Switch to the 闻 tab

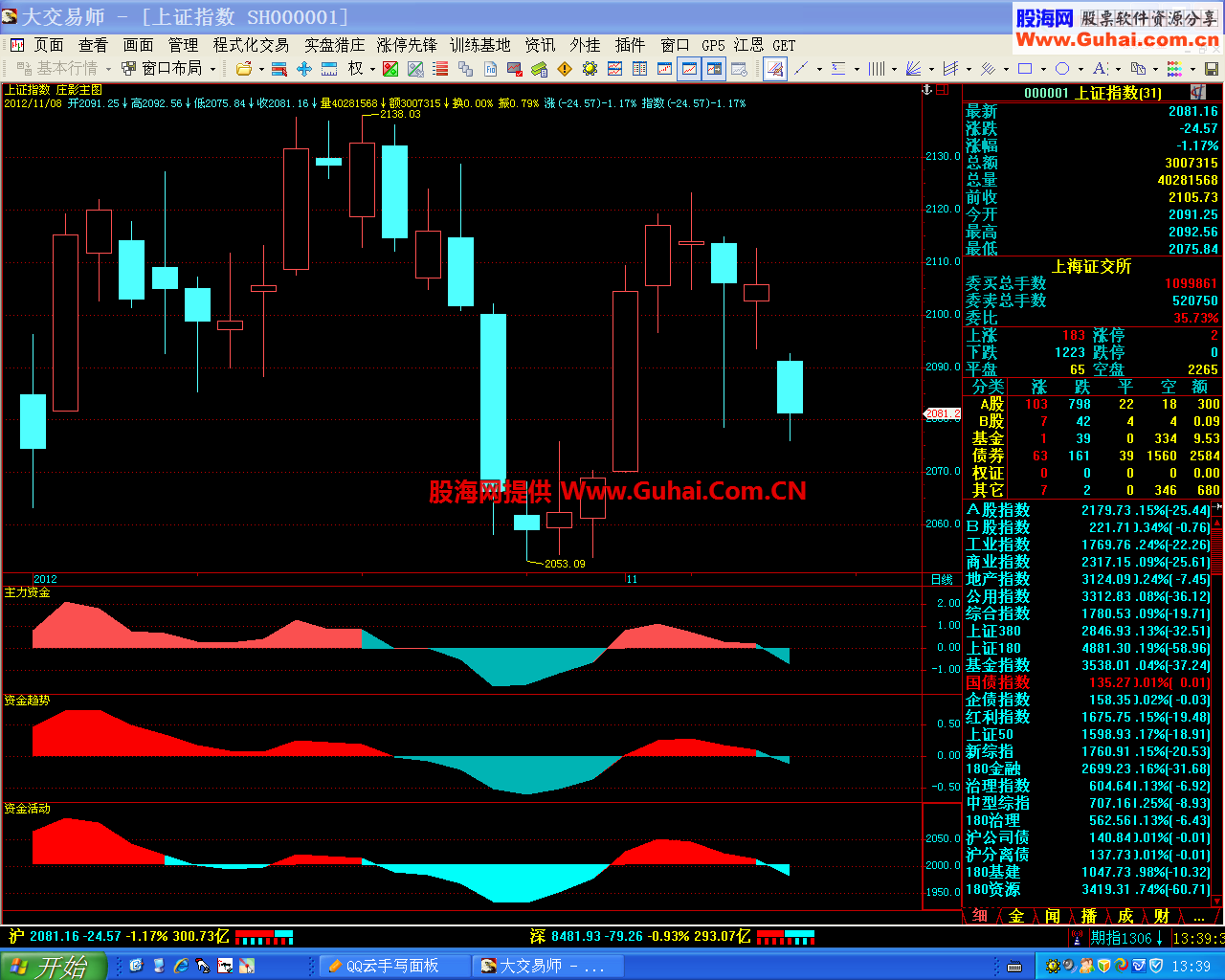(1053, 916)
